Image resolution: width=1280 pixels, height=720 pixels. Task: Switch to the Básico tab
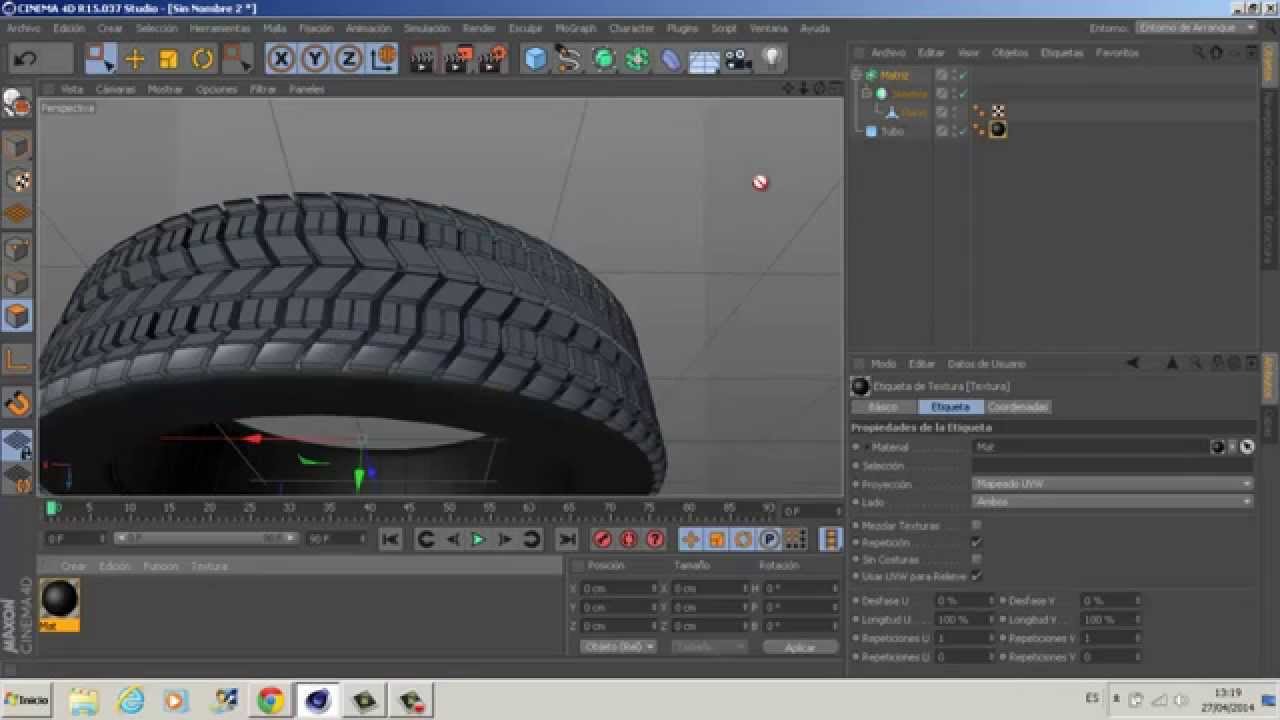883,407
